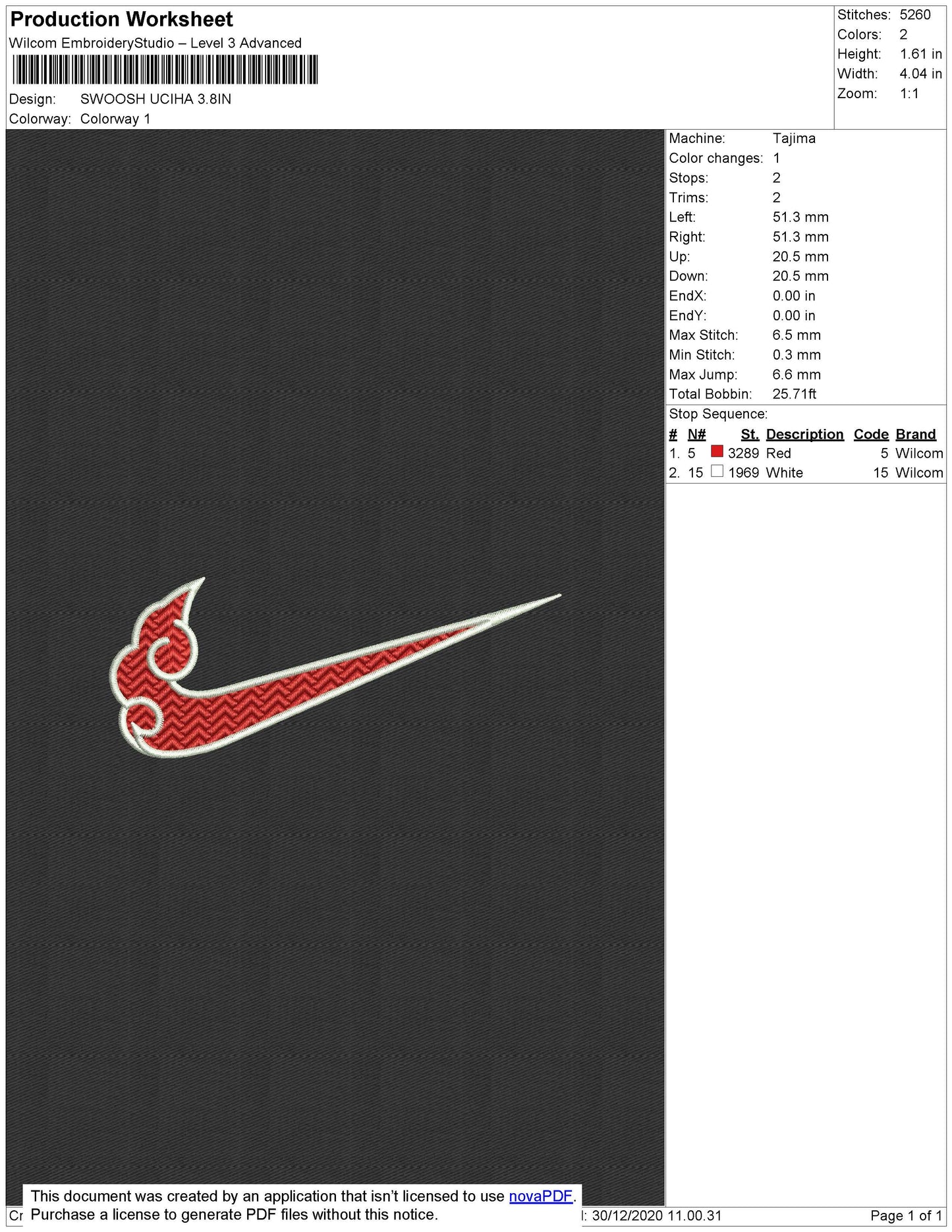Click the 'Description' column header
The width and height of the screenshot is (952, 1232).
coord(804,434)
